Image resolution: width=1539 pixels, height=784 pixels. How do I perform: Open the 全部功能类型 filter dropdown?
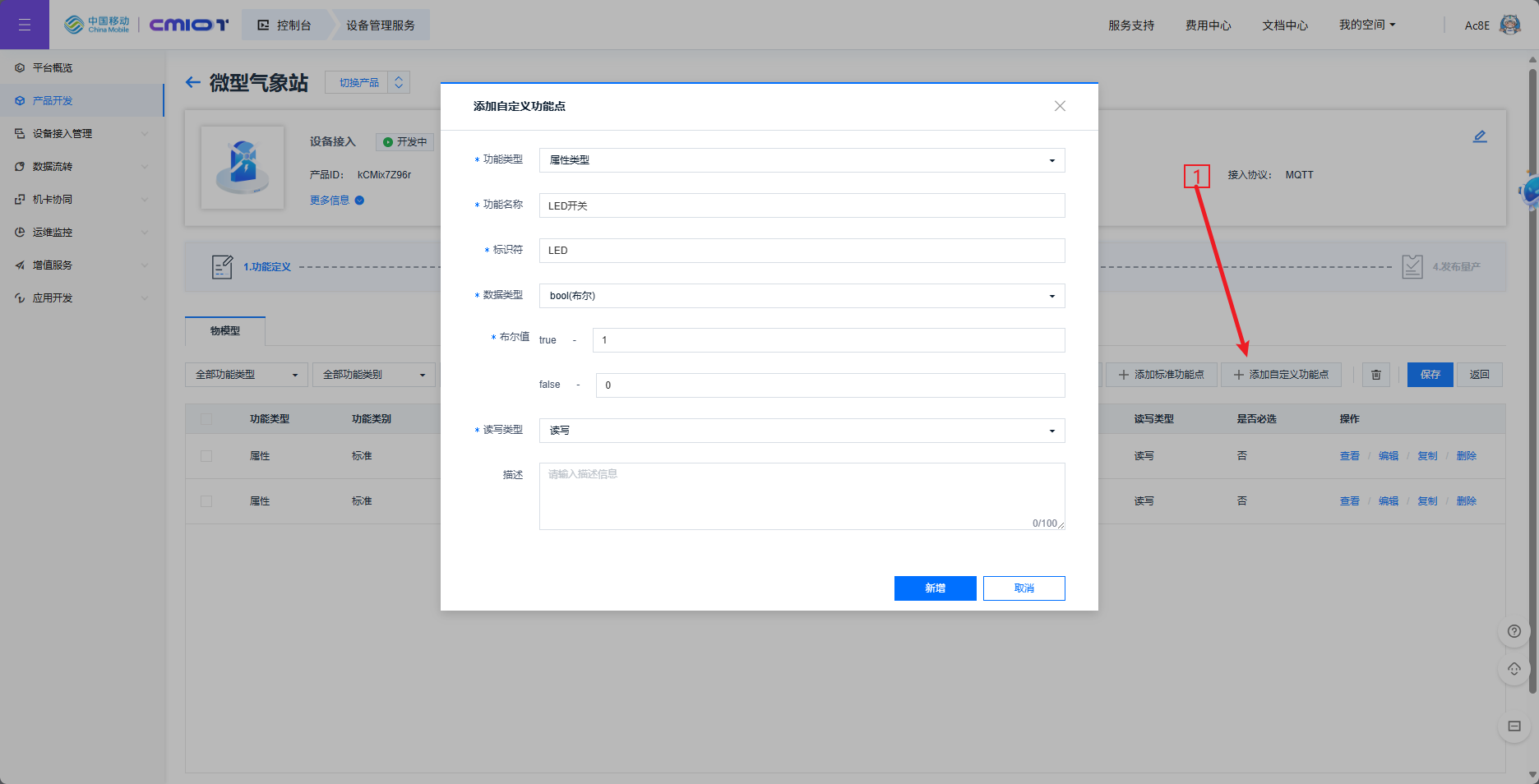[247, 375]
